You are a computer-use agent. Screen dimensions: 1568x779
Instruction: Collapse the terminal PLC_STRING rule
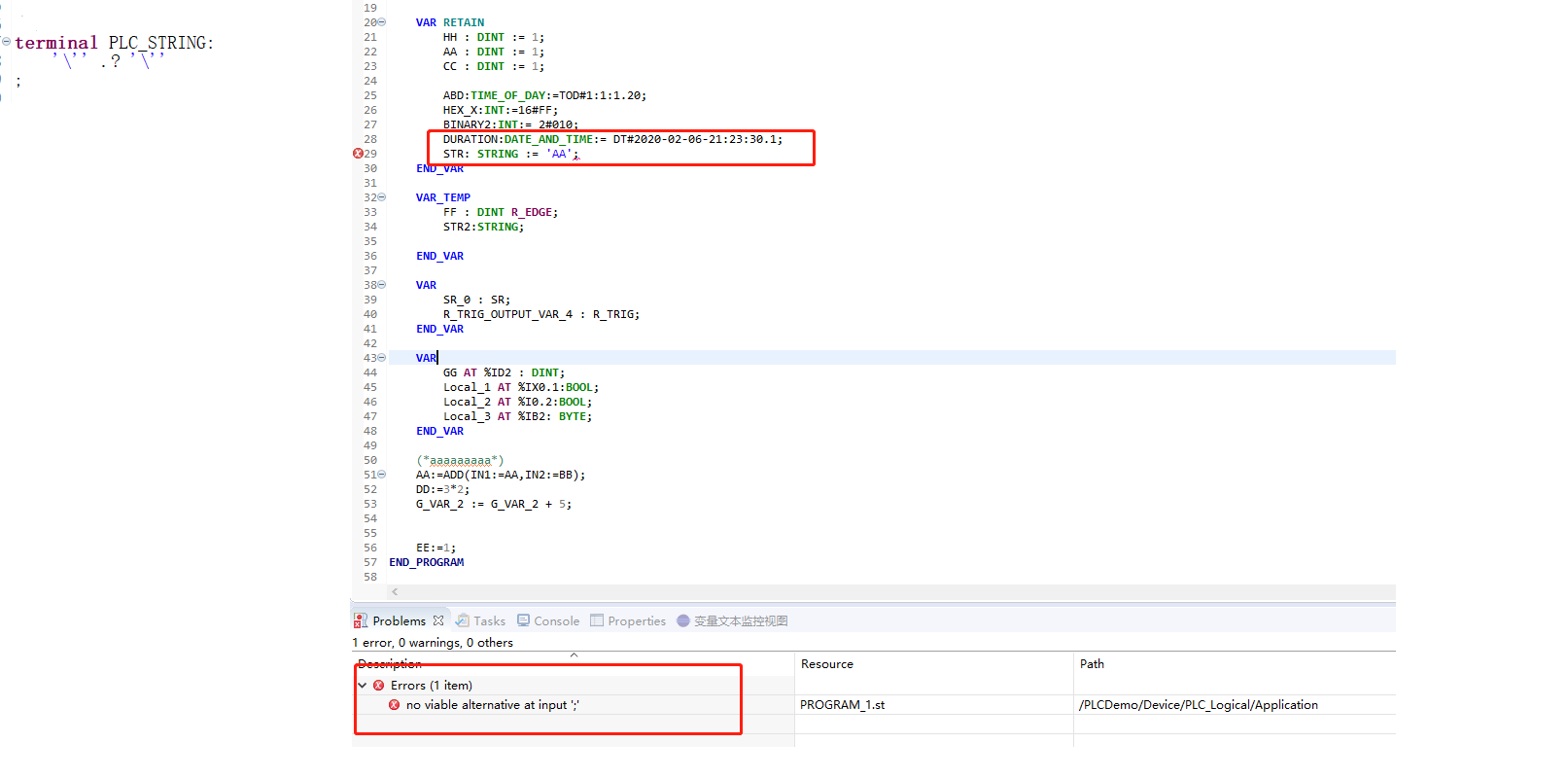[6, 42]
